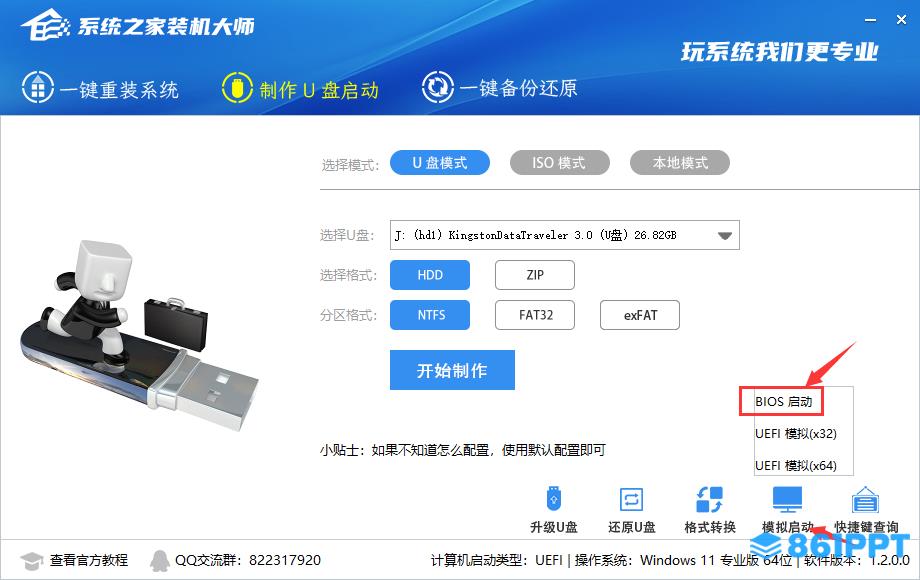
Task: Select FAT32 partition format
Action: coord(535,315)
